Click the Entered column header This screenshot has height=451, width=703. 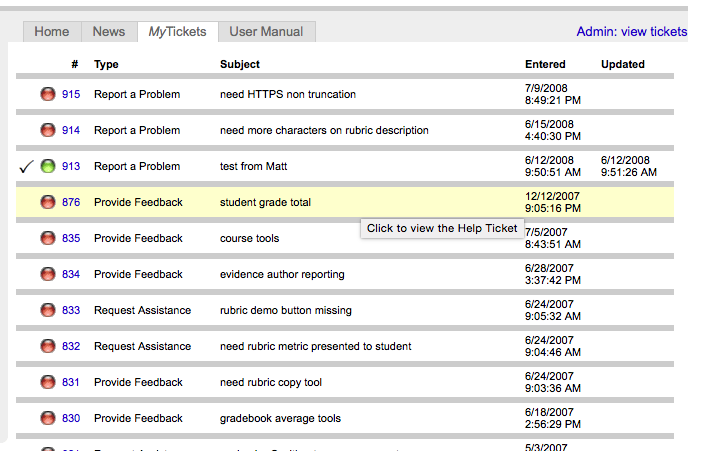(x=545, y=64)
